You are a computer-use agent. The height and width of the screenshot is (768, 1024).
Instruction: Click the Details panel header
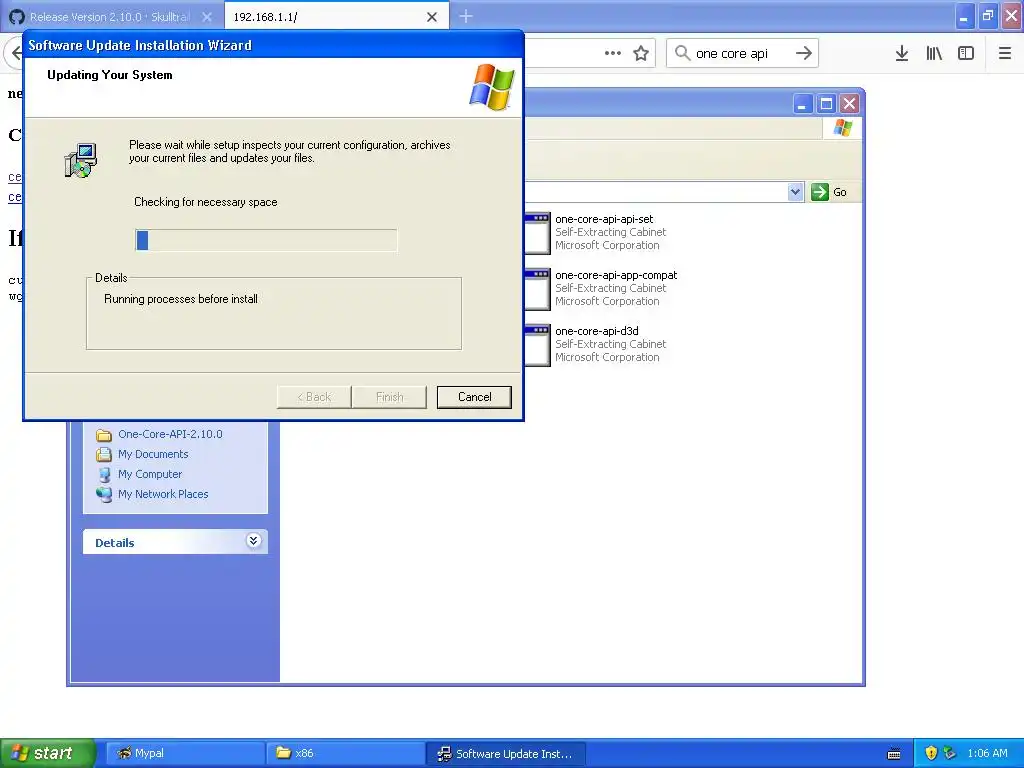point(175,542)
